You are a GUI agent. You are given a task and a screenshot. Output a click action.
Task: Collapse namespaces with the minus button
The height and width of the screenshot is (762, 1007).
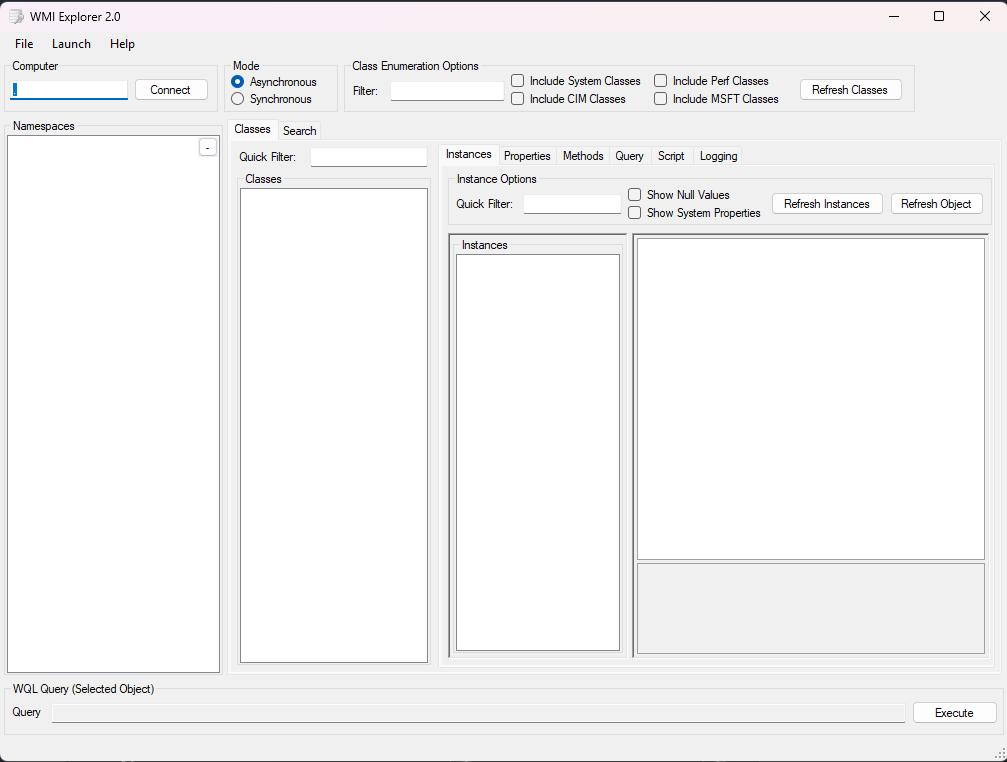pyautogui.click(x=207, y=147)
